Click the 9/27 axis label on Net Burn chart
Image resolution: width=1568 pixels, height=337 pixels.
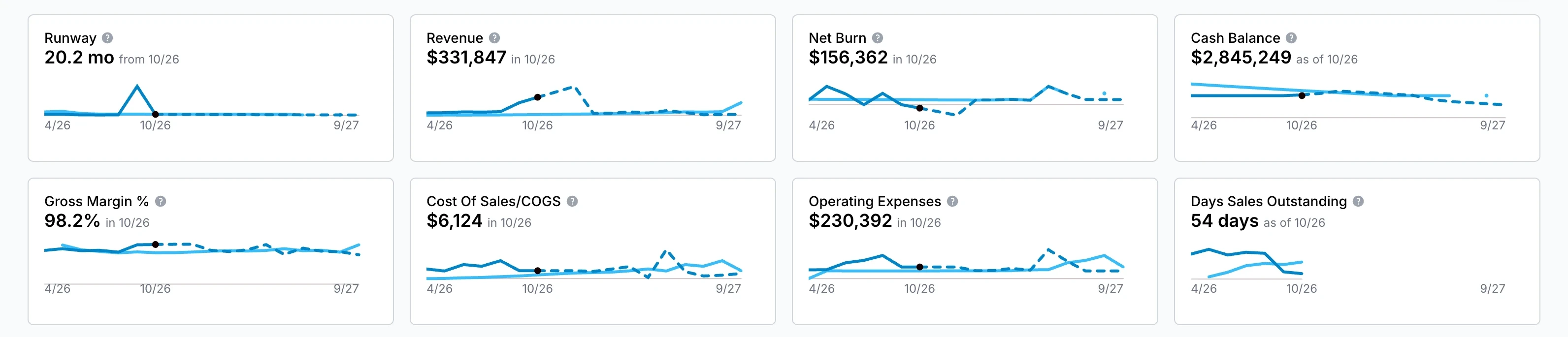tap(1111, 125)
